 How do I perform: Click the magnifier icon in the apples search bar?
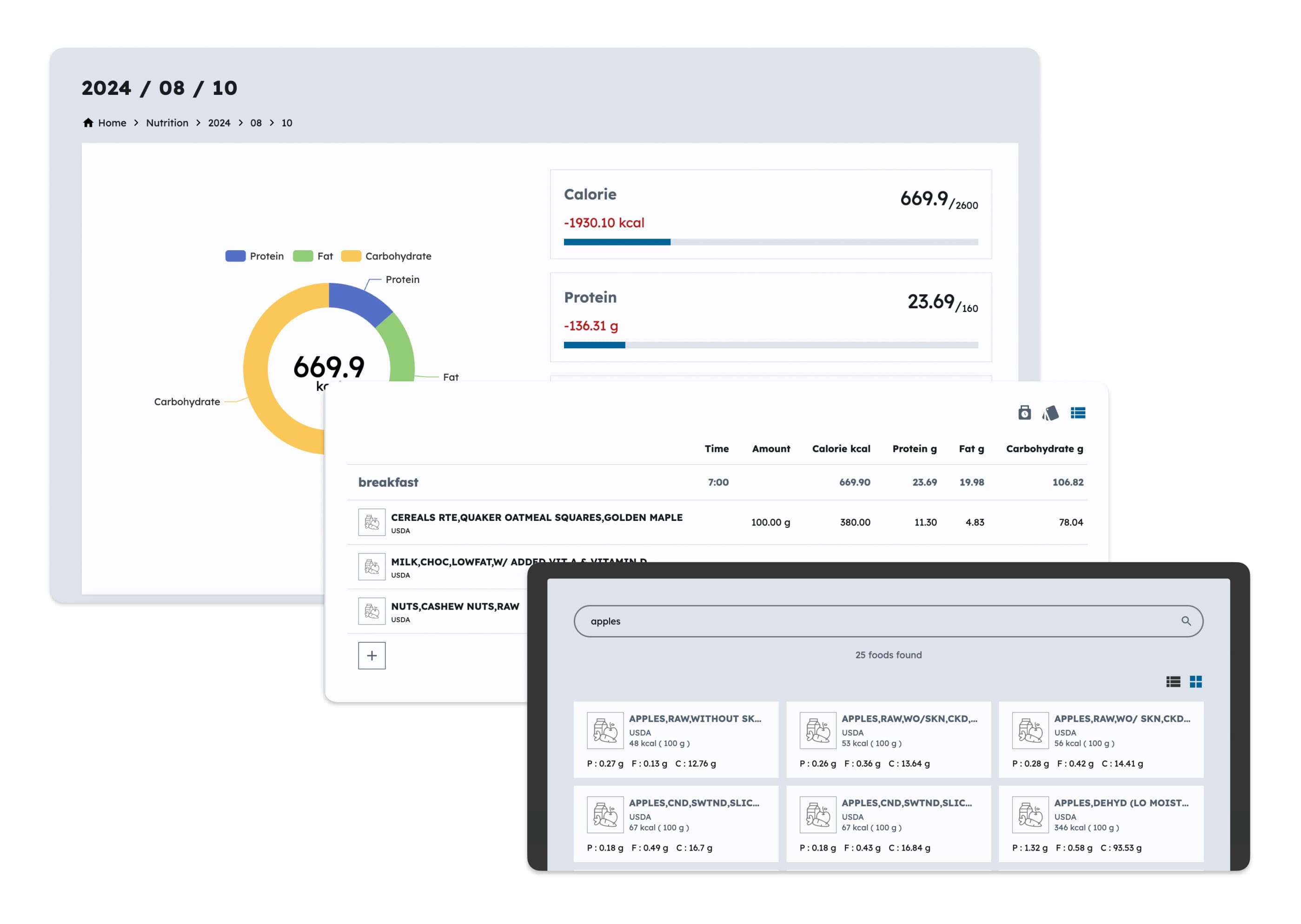tap(1186, 621)
